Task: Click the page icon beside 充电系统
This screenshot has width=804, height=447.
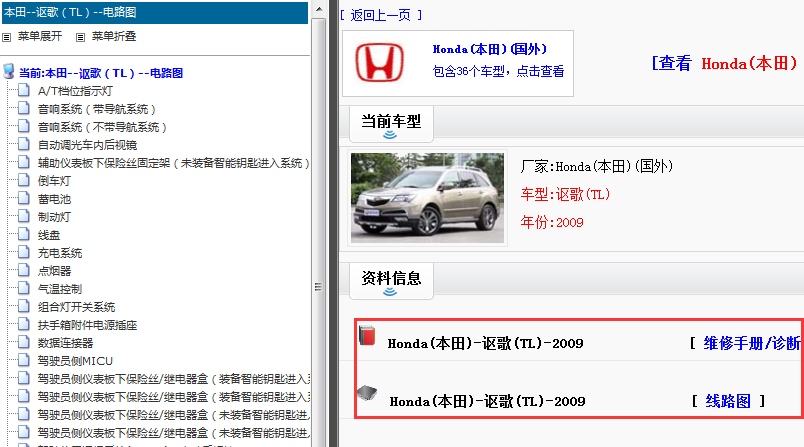Action: pos(24,252)
